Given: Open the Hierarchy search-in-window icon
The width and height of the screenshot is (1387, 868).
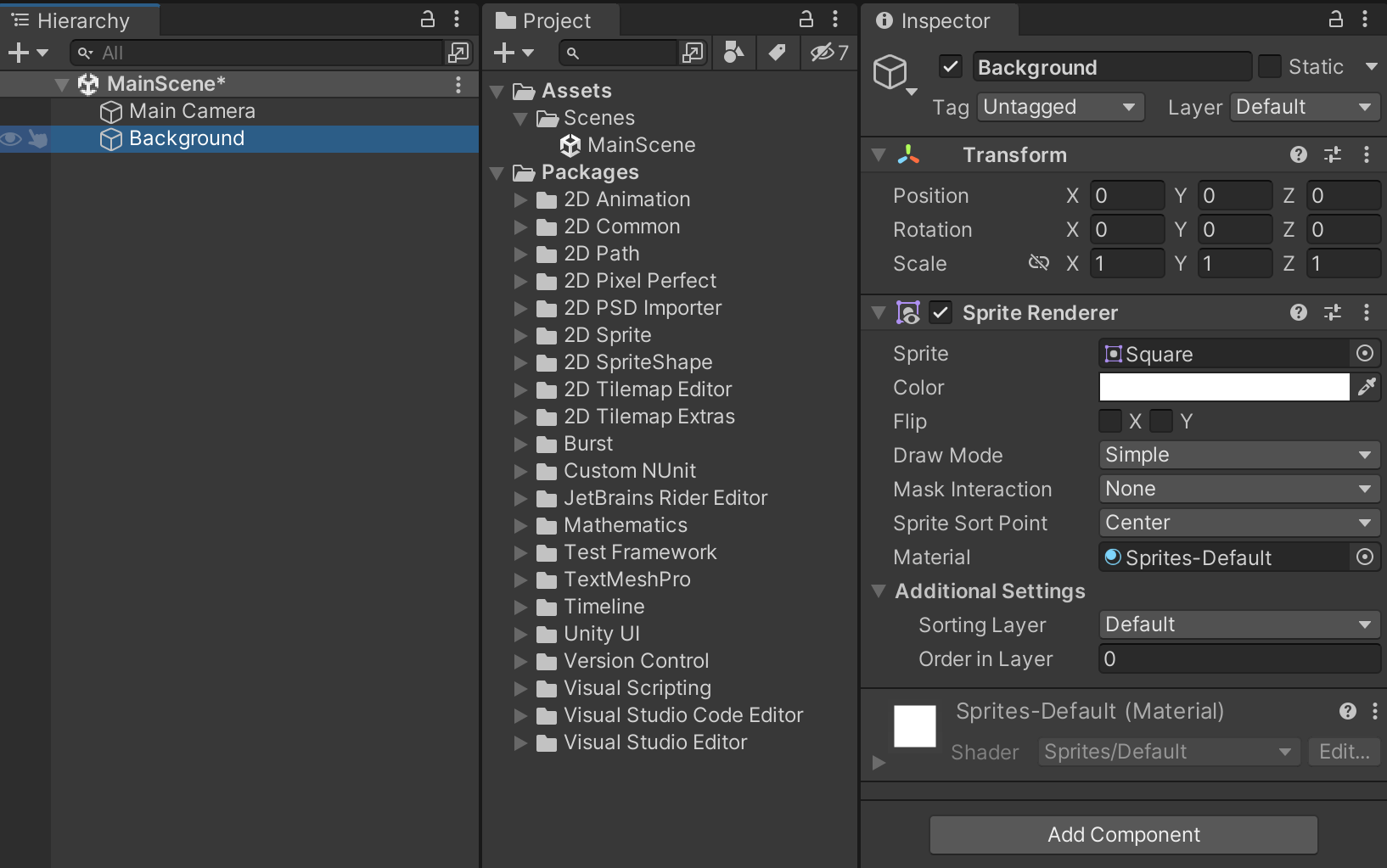Looking at the screenshot, I should coord(458,53).
